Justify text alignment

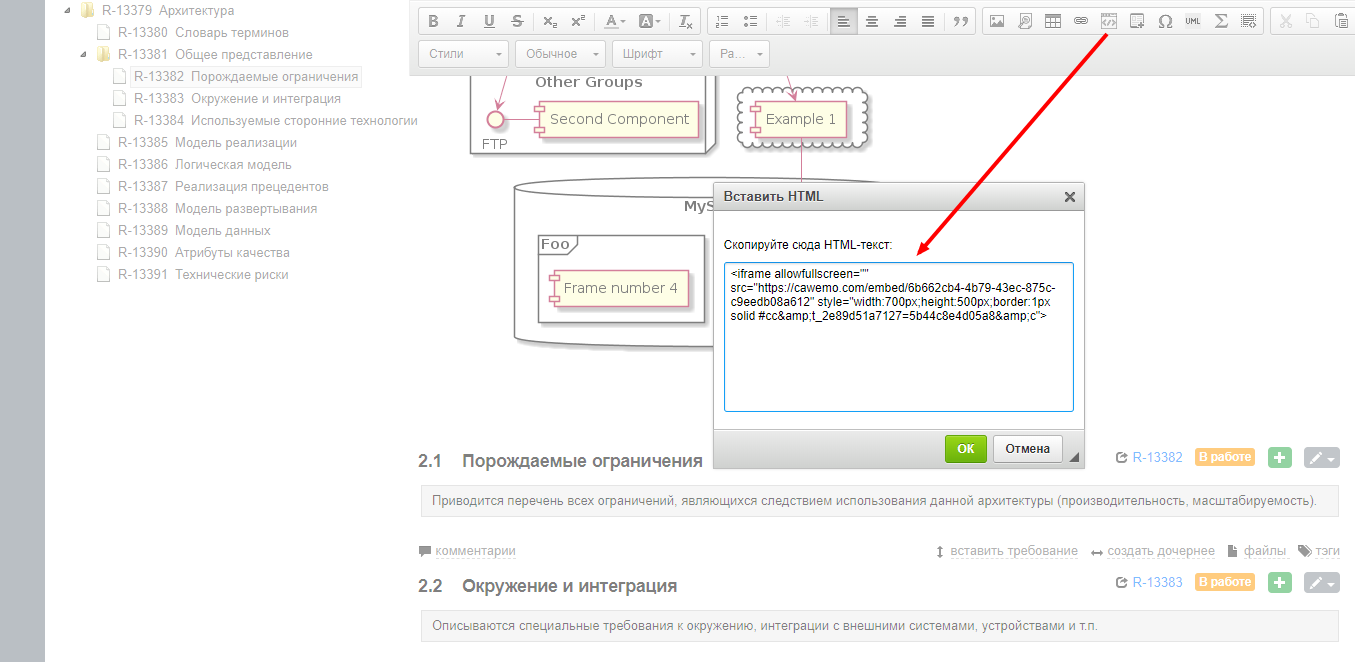coord(928,21)
